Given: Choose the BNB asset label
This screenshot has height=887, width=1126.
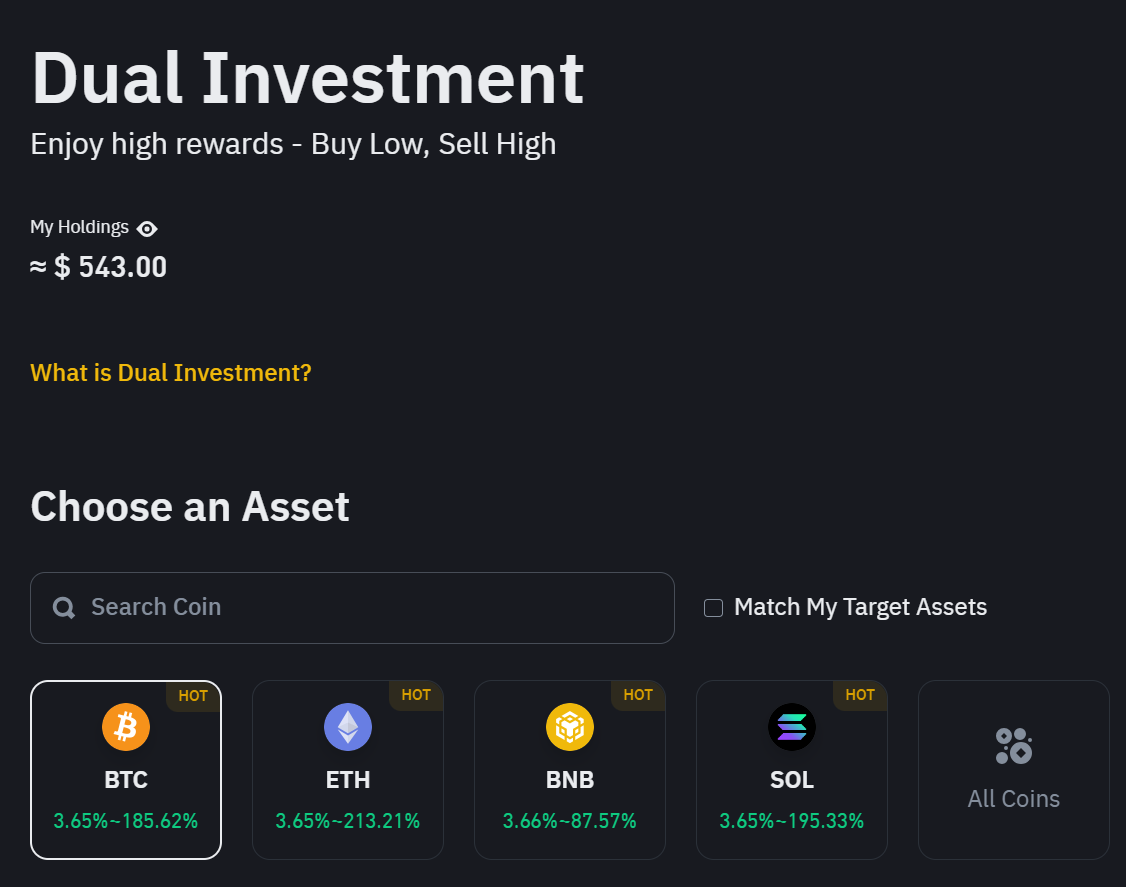Looking at the screenshot, I should pos(570,779).
